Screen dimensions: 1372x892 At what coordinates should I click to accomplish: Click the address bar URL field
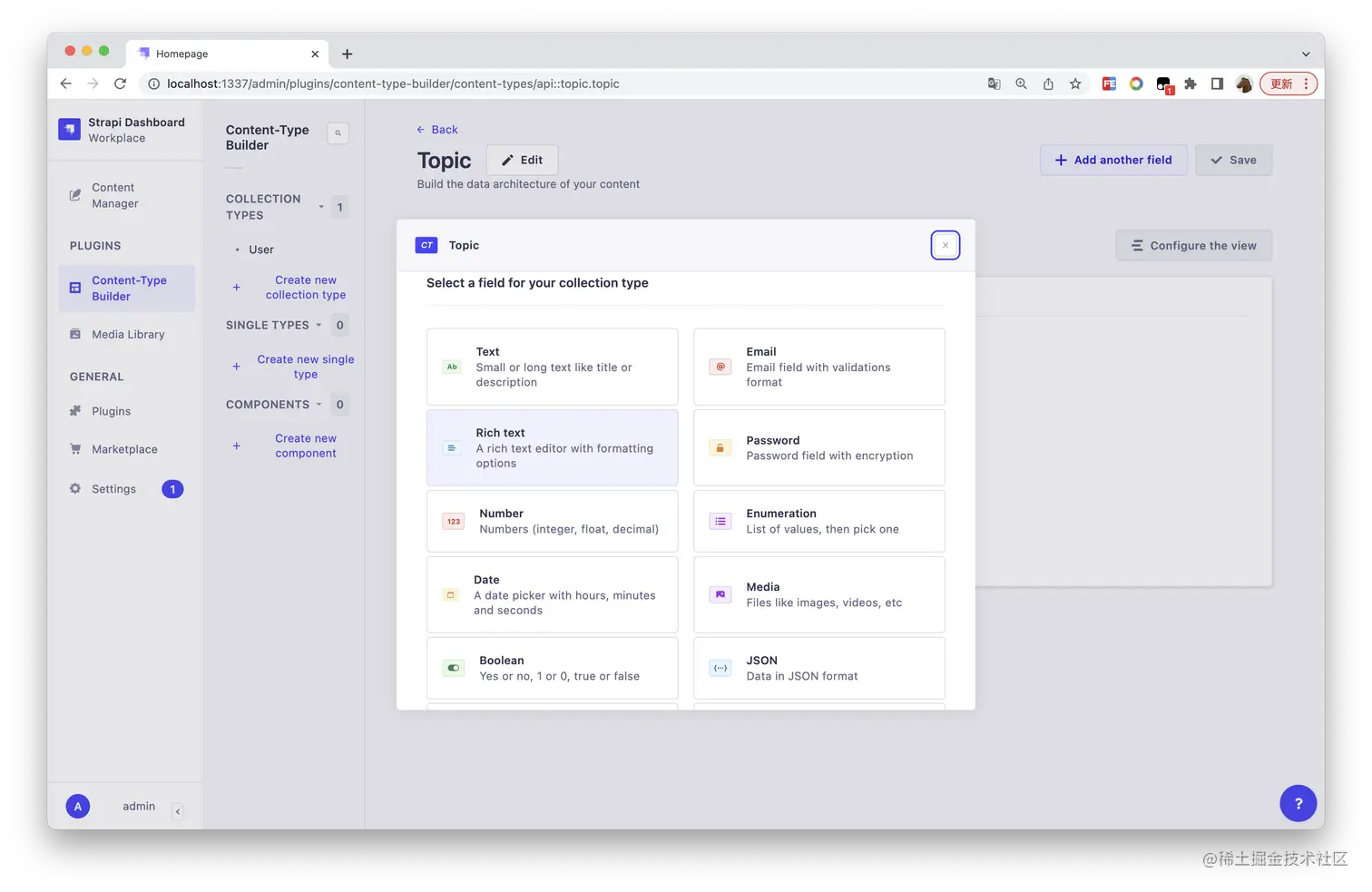(x=563, y=83)
